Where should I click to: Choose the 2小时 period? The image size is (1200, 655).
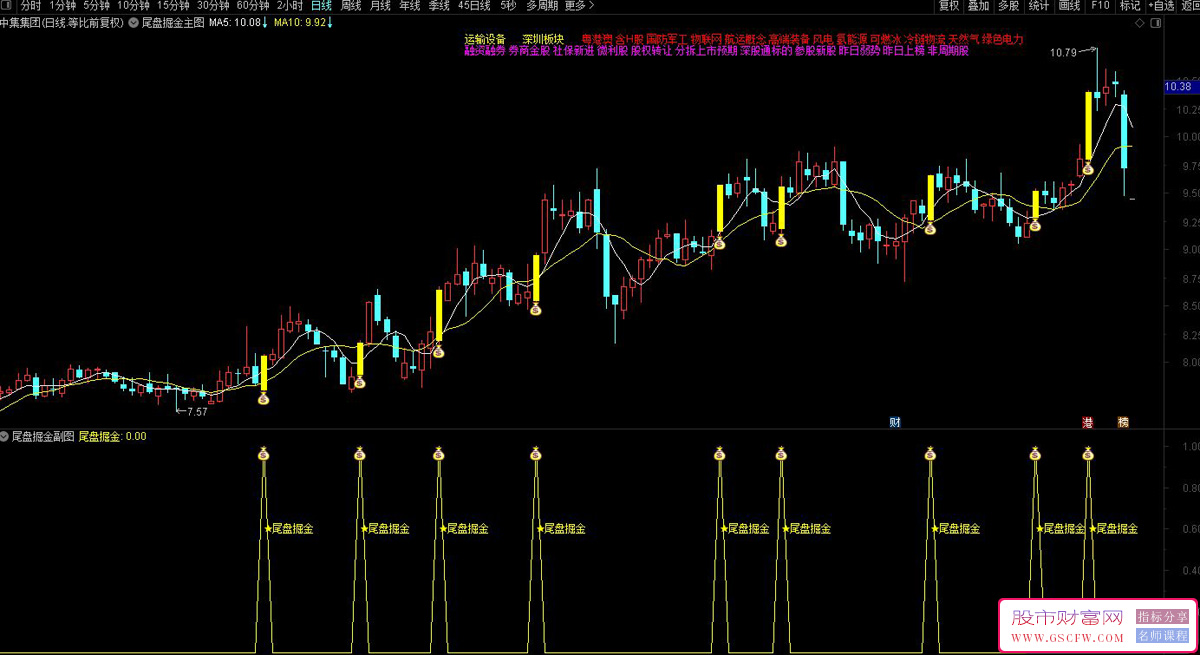coord(290,6)
